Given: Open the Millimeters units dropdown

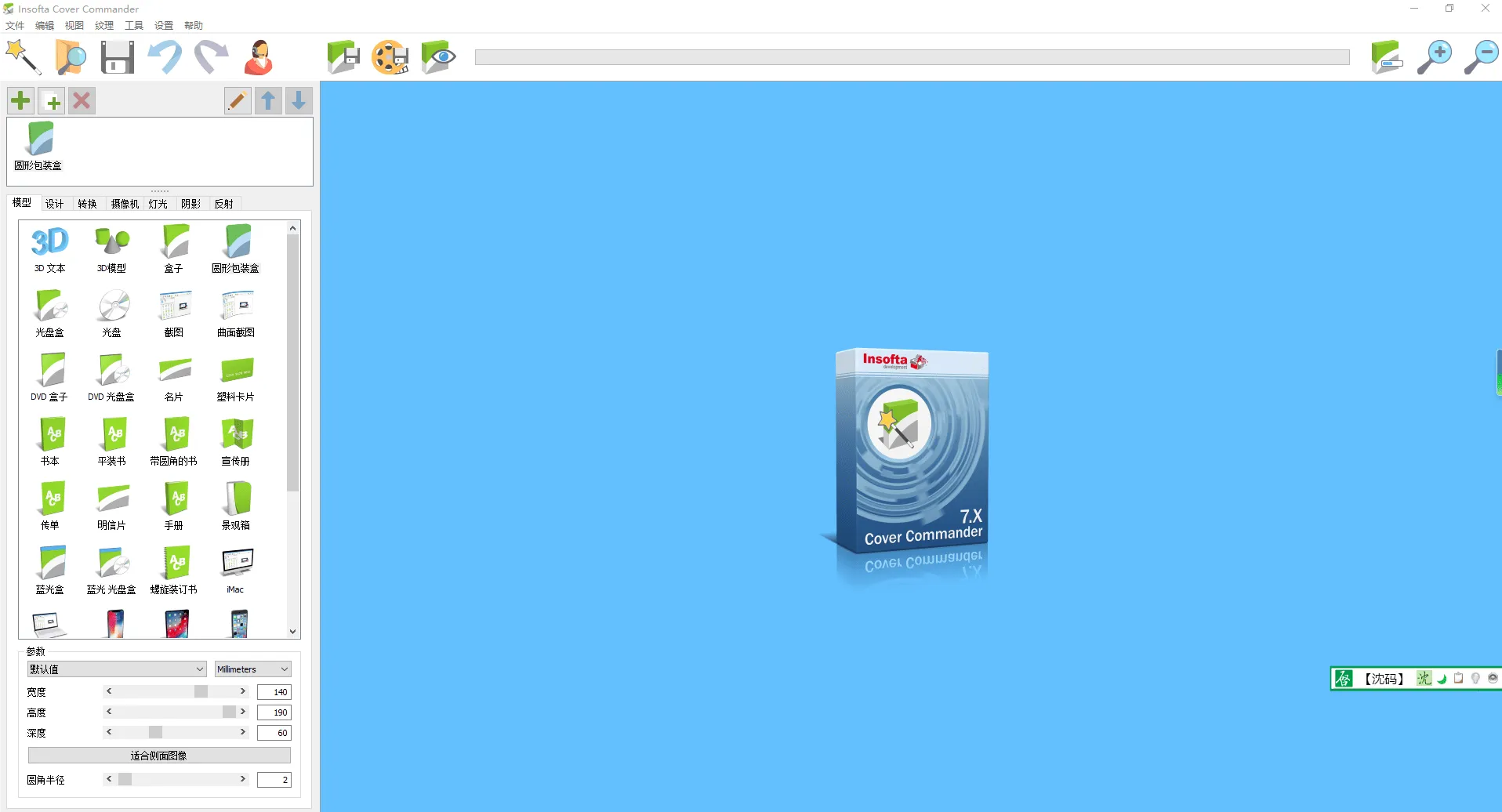Looking at the screenshot, I should coord(253,669).
